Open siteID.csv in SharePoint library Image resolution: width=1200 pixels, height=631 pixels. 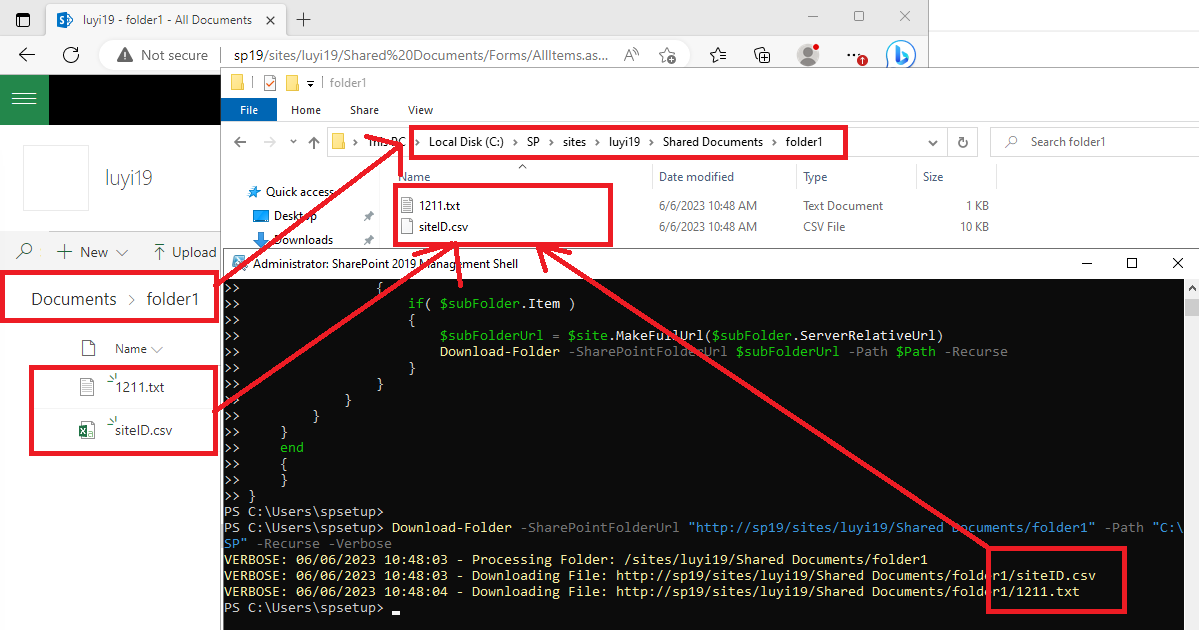(x=143, y=431)
